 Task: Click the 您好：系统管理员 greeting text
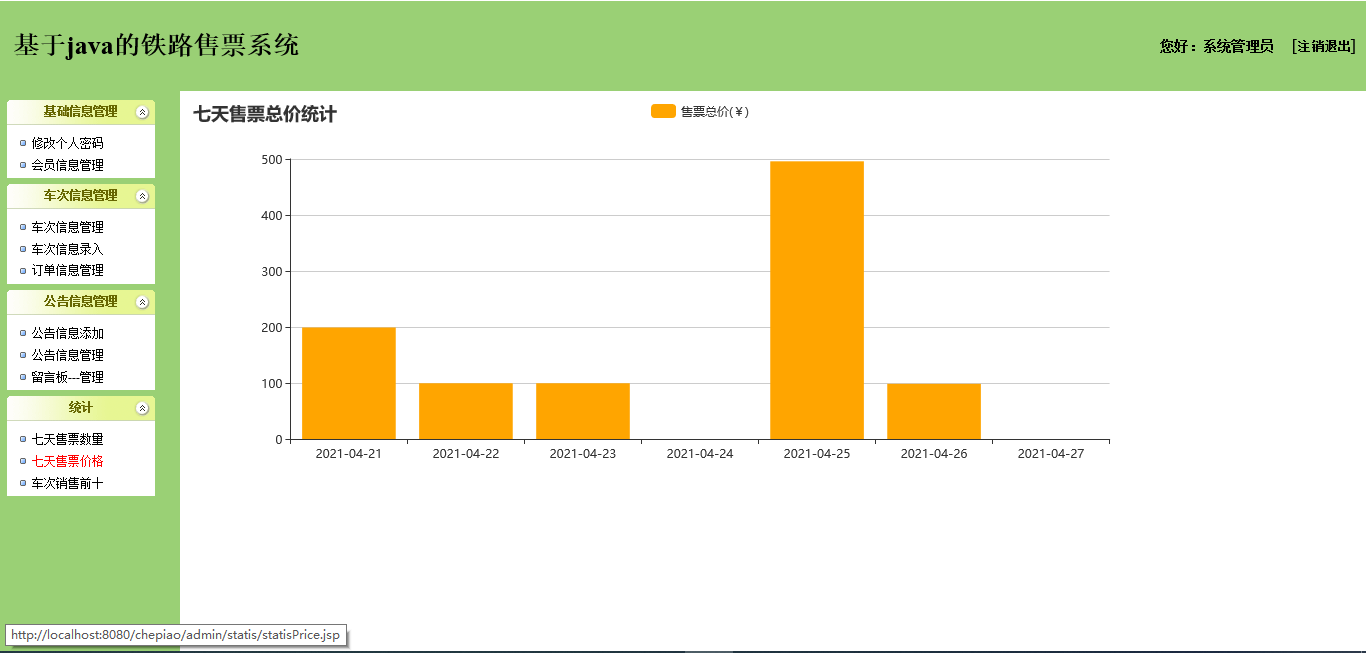coord(1216,46)
